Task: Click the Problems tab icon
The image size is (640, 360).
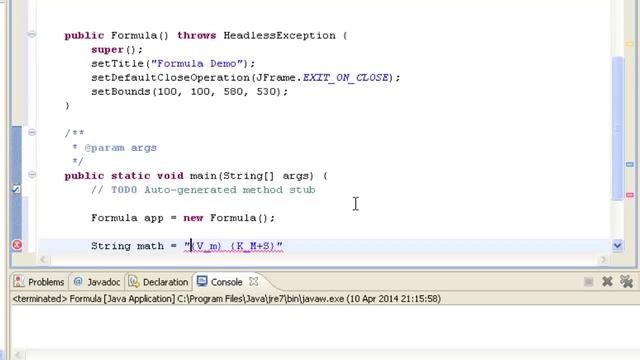Action: (18, 281)
